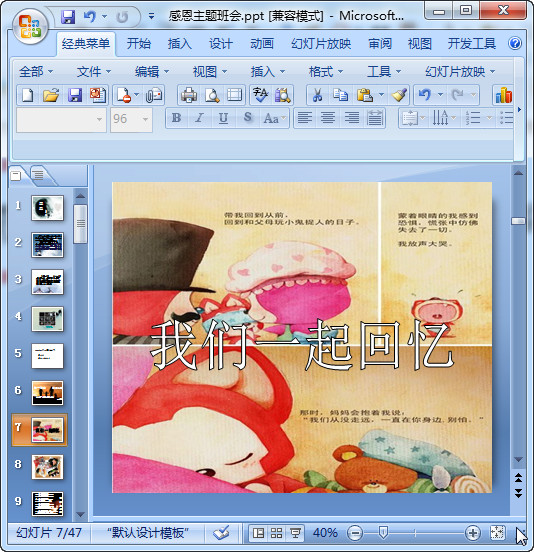This screenshot has width=534, height=552.
Task: Cut selection with scissors icon
Action: point(318,95)
